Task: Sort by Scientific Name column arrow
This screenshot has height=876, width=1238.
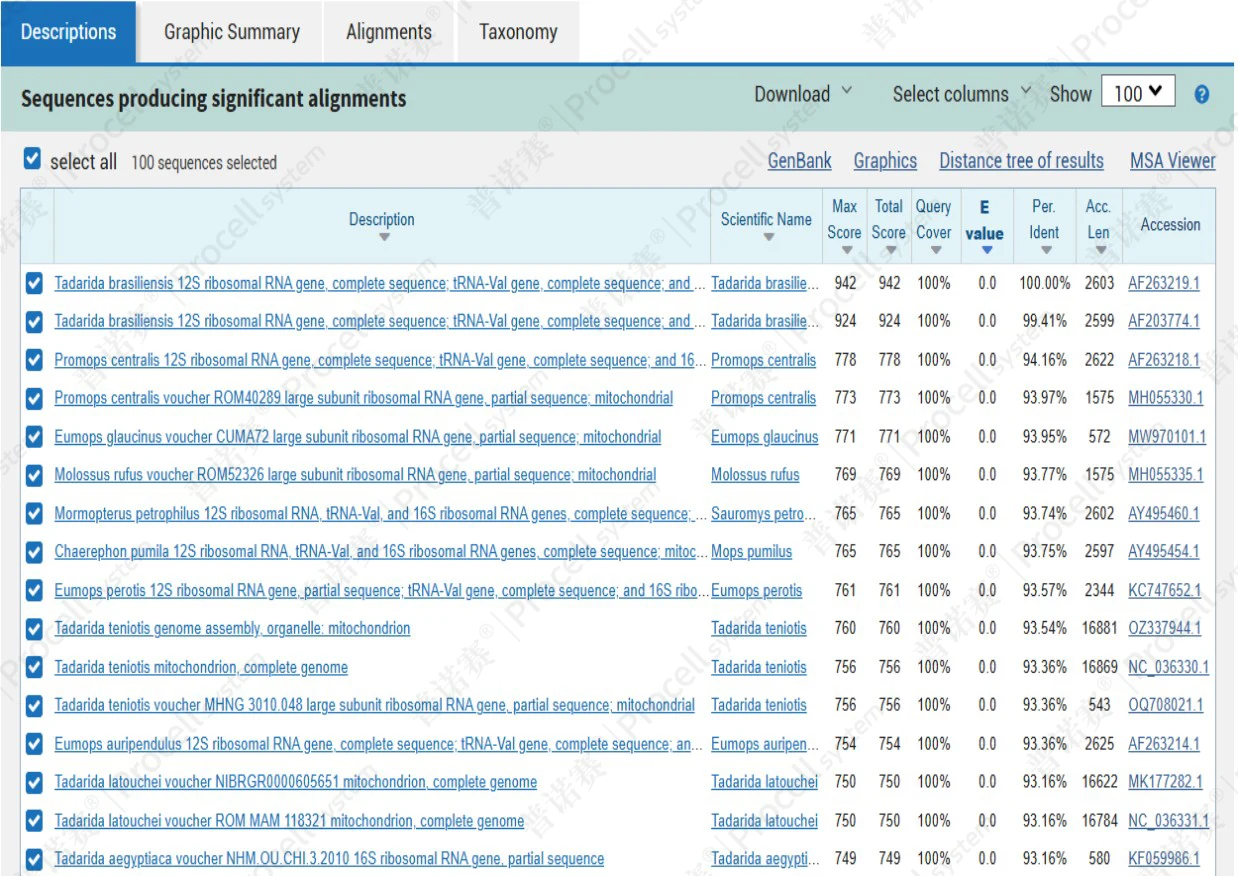Action: (768, 238)
